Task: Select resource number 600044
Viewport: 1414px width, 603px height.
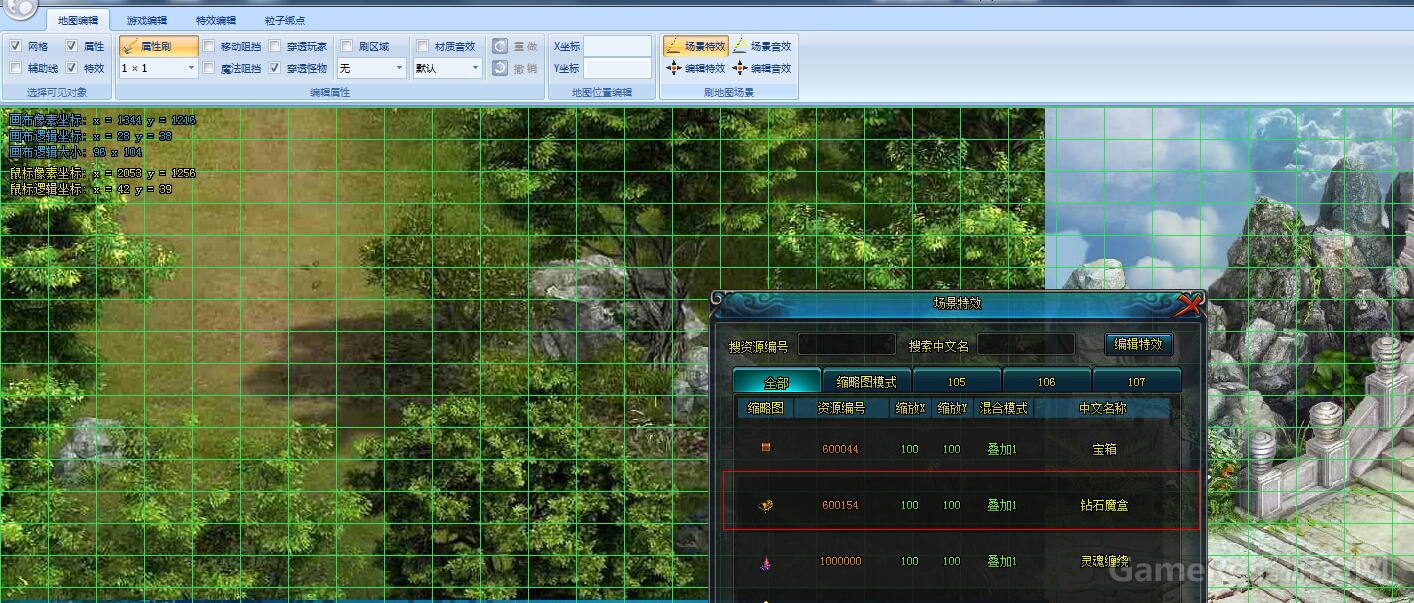Action: pyautogui.click(x=840, y=449)
